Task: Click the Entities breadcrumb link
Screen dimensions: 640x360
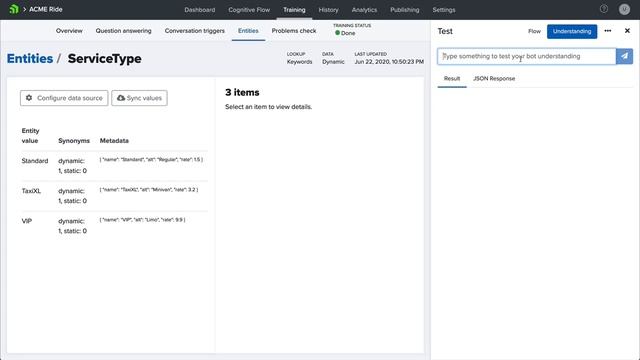Action: (30, 58)
